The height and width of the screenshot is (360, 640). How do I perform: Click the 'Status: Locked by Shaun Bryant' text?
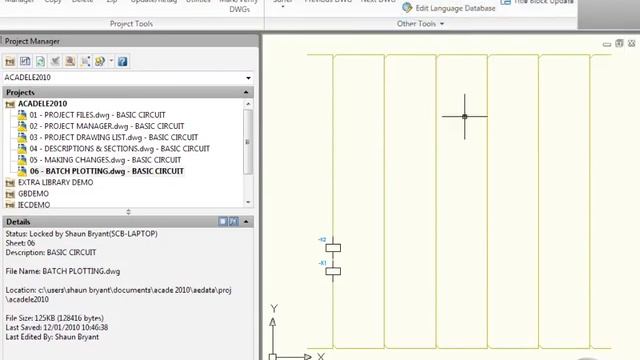pyautogui.click(x=82, y=234)
